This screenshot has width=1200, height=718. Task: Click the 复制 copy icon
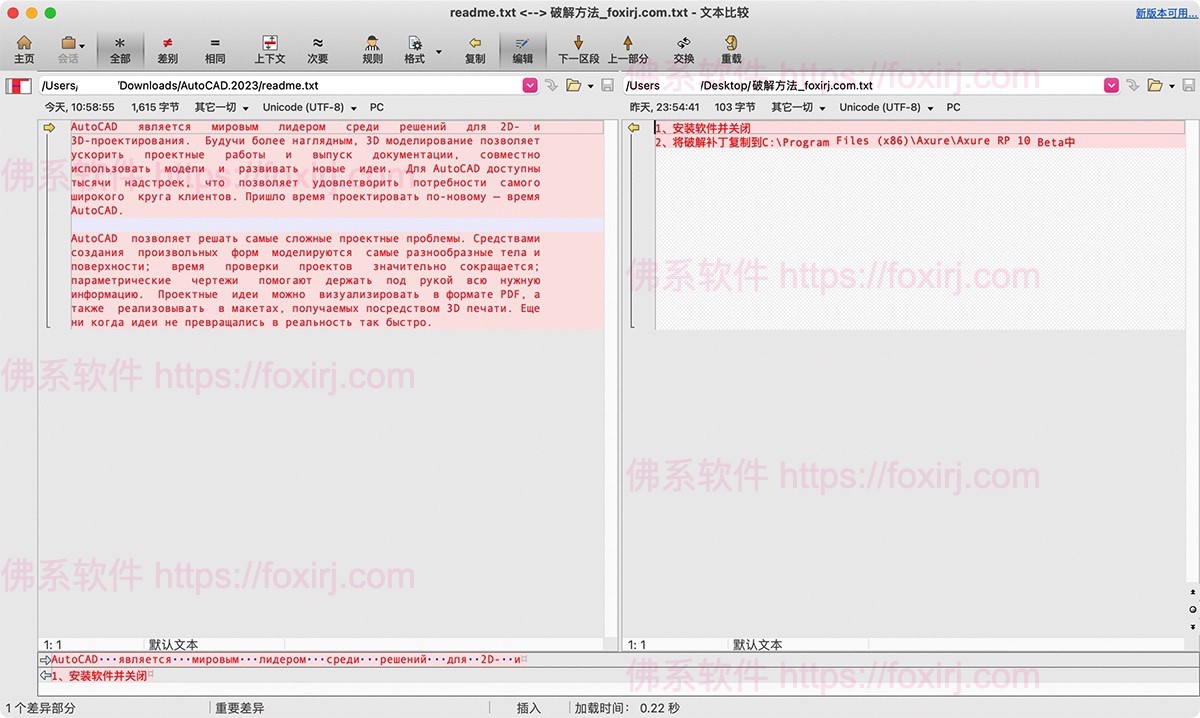pos(474,47)
